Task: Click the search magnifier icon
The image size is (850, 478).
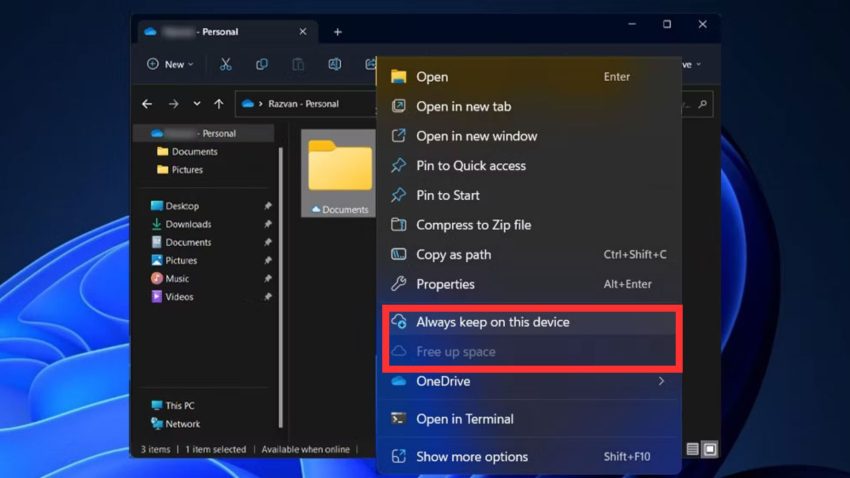Action: point(703,104)
